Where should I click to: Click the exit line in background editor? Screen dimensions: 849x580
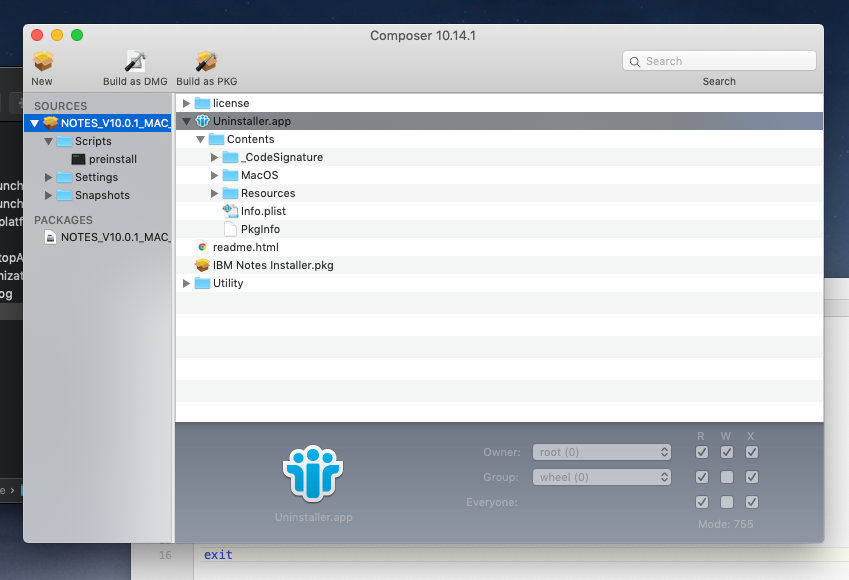point(218,555)
